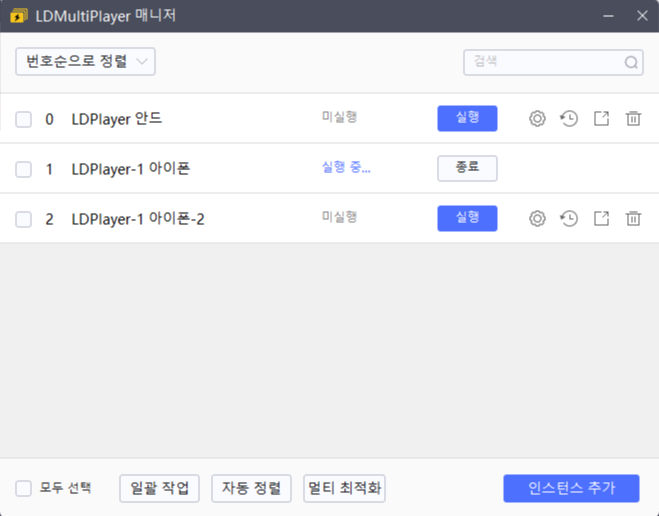This screenshot has width=659, height=516.
Task: Create desktop shortcut for LDPlayer-1 아이폰-2
Action: 601,219
